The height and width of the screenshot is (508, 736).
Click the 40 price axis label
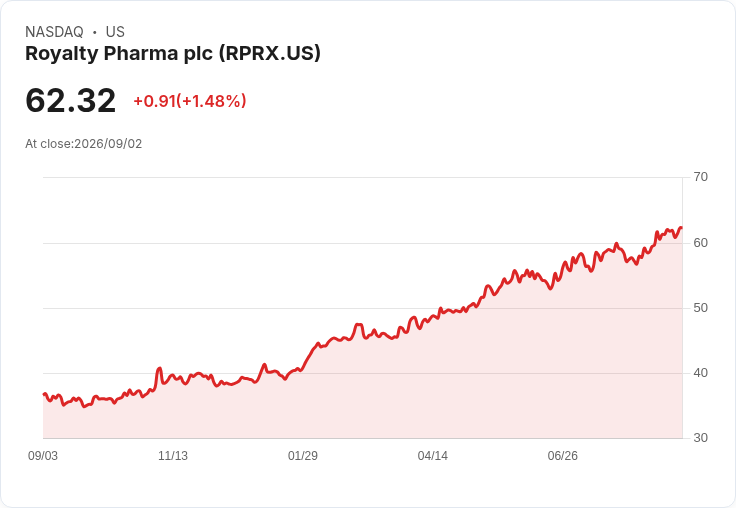[700, 373]
